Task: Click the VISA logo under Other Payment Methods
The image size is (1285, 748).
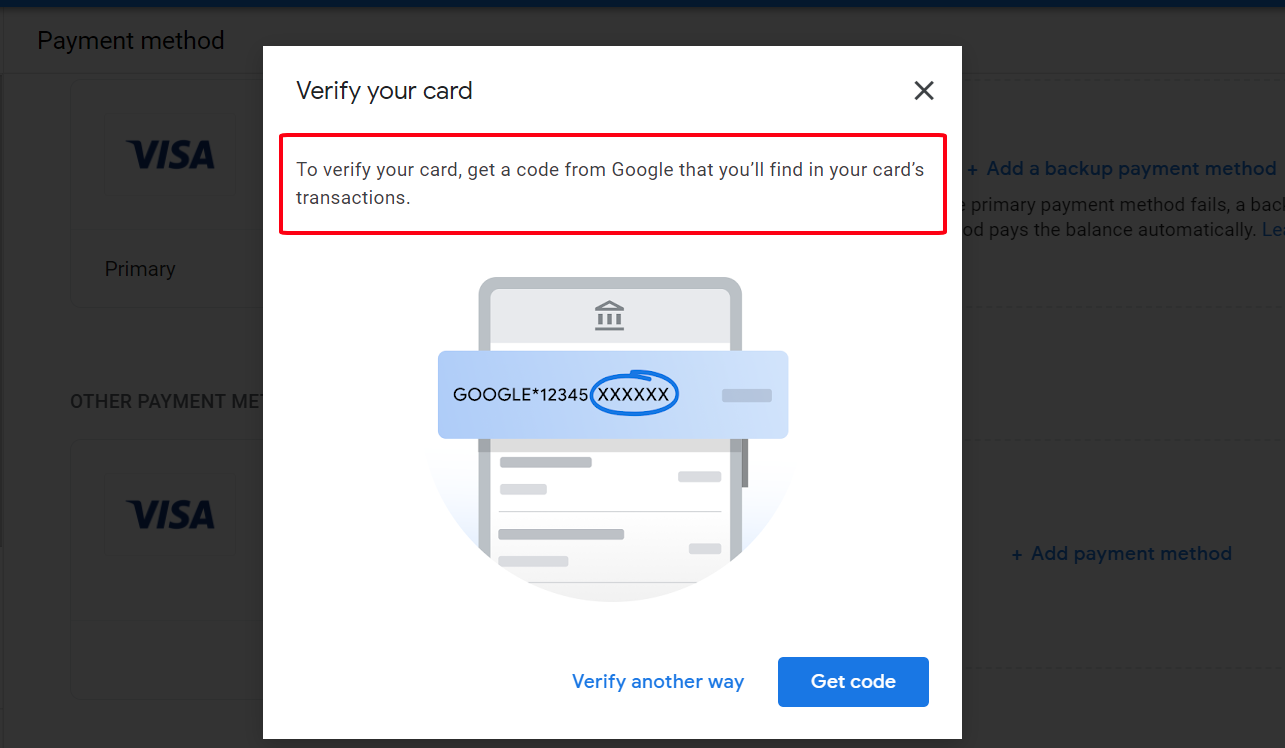Action: point(170,515)
